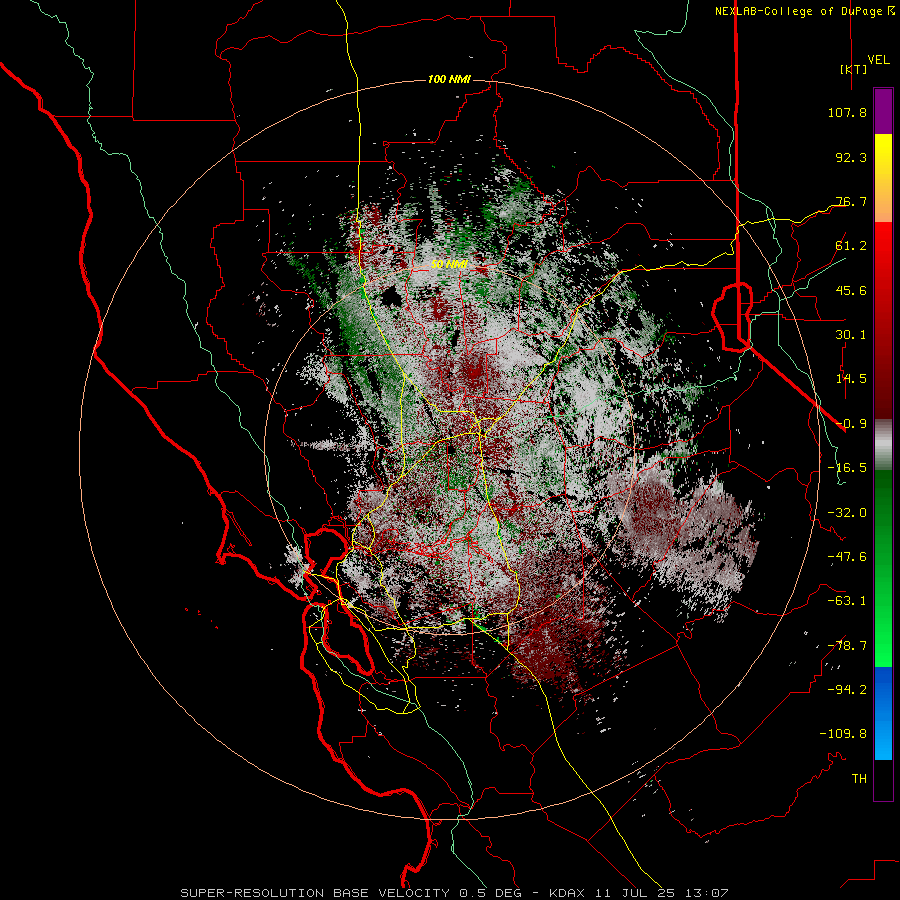
Task: Select the -94.2 velocity scale value
Action: (x=847, y=690)
